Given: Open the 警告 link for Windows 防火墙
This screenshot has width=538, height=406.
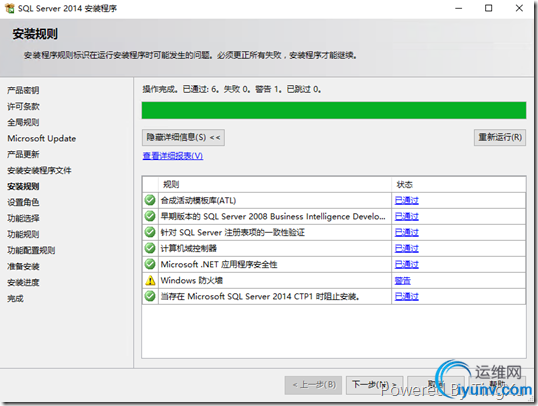Looking at the screenshot, I should click(403, 281).
